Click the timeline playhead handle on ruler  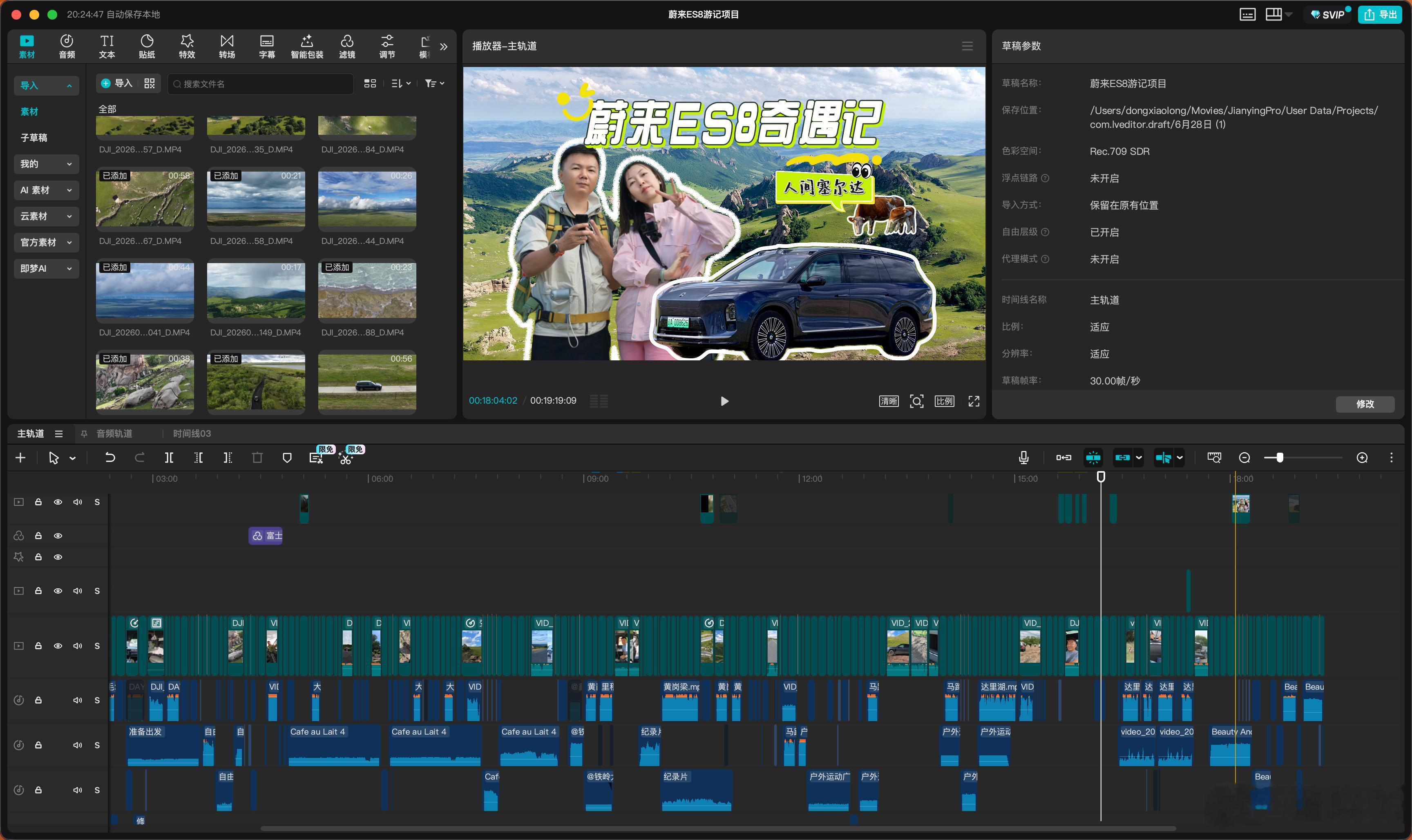coord(1101,477)
